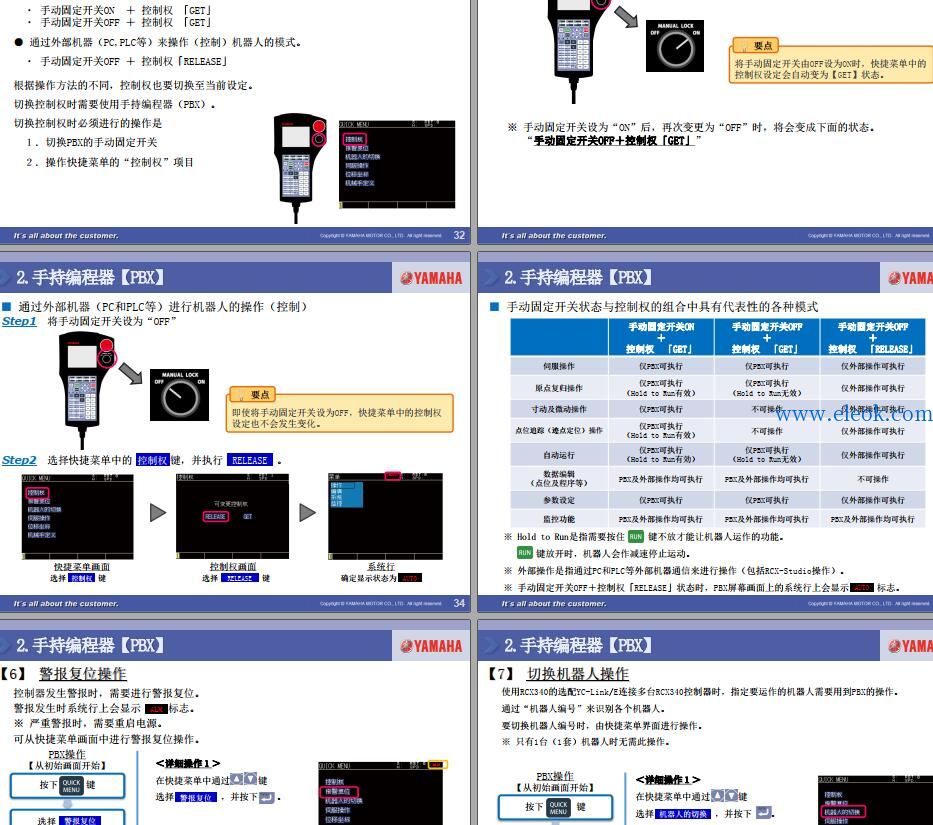Click the QUICK MENU screenshot on the 警报复位 slide

(381, 793)
